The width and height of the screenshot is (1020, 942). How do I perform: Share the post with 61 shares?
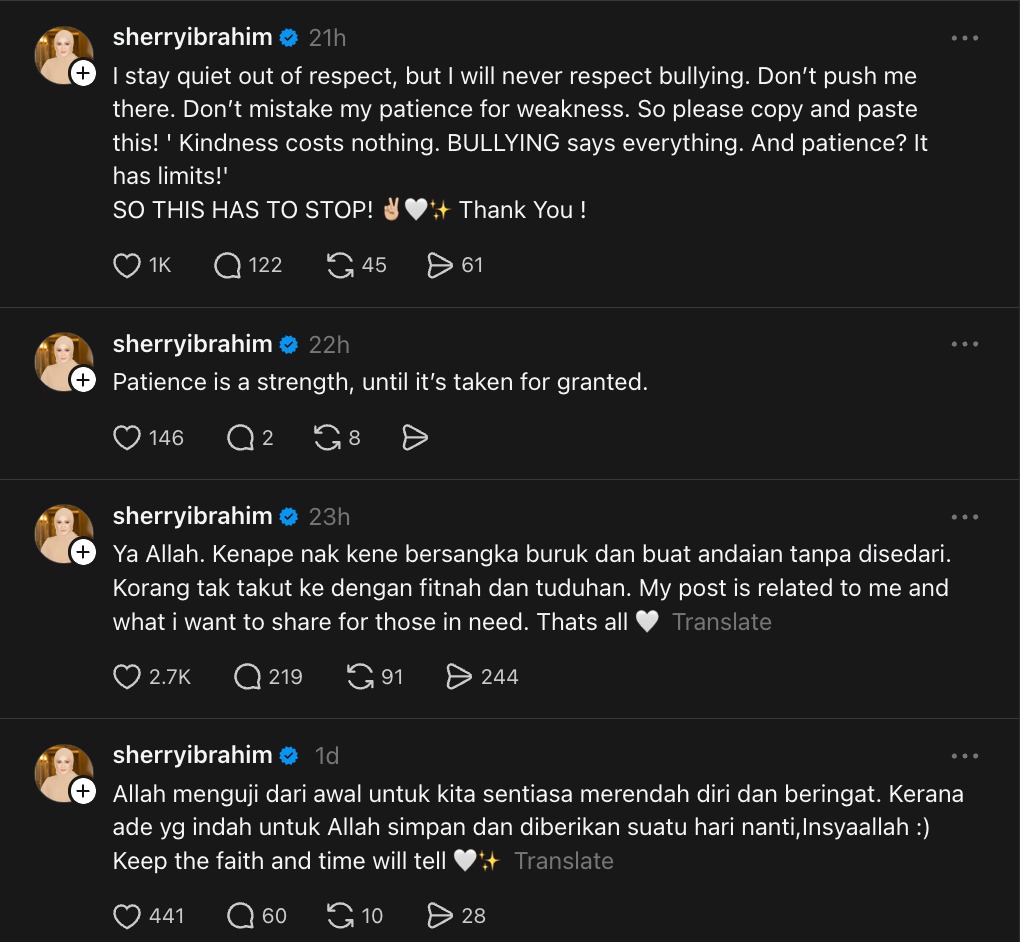440,265
